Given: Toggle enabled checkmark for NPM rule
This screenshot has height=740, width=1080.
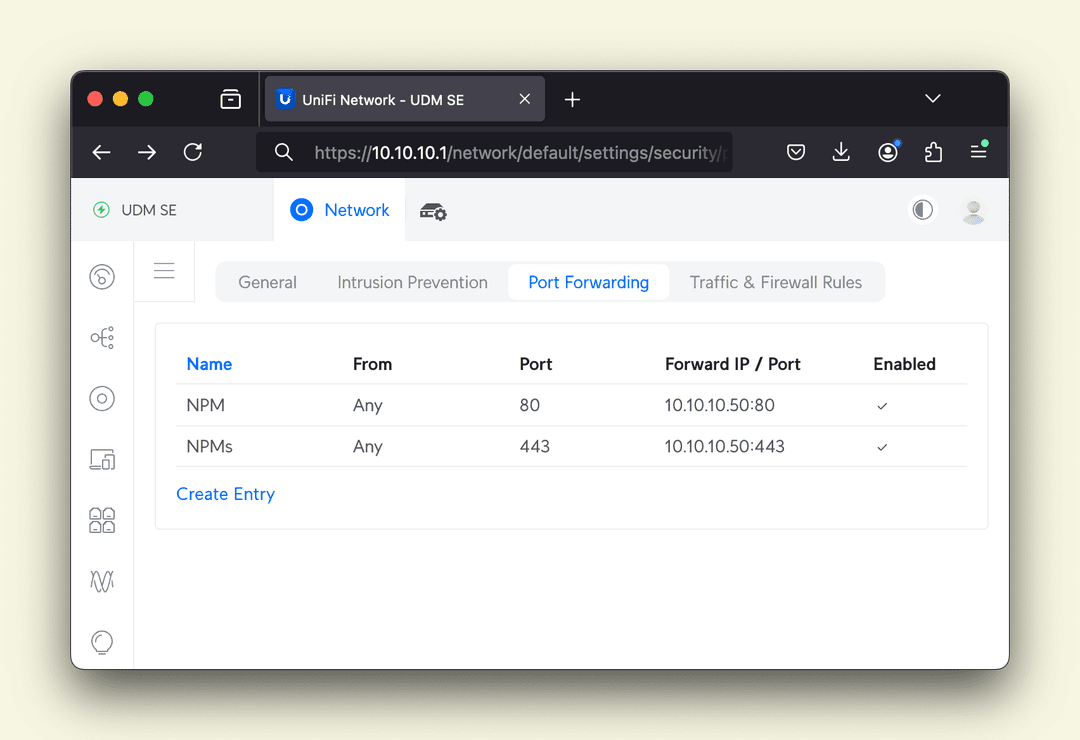Looking at the screenshot, I should coord(882,406).
